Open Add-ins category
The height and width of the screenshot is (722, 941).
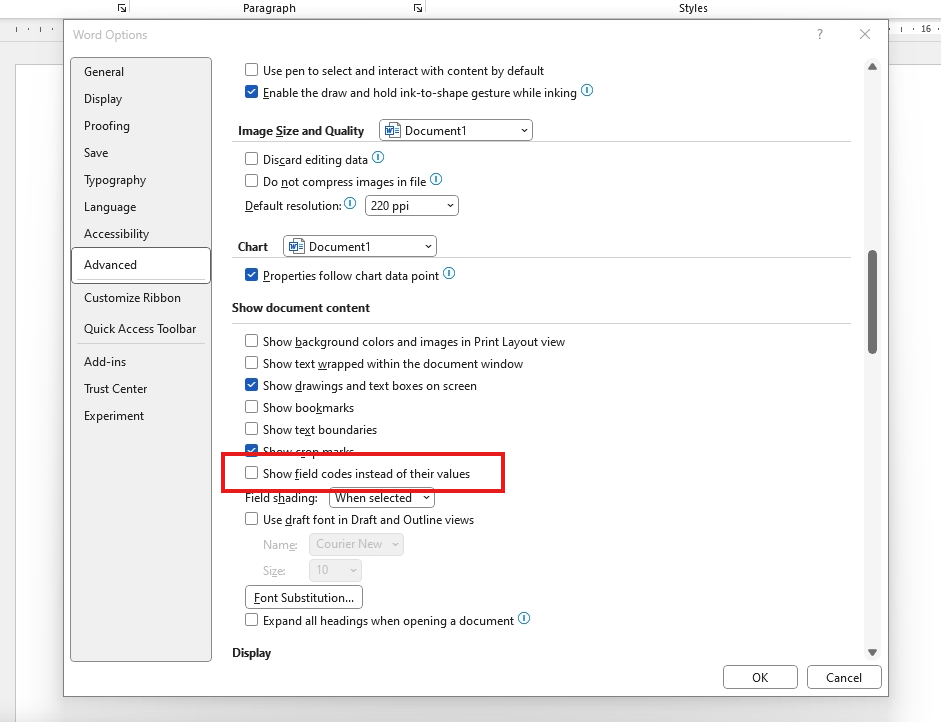click(x=141, y=362)
